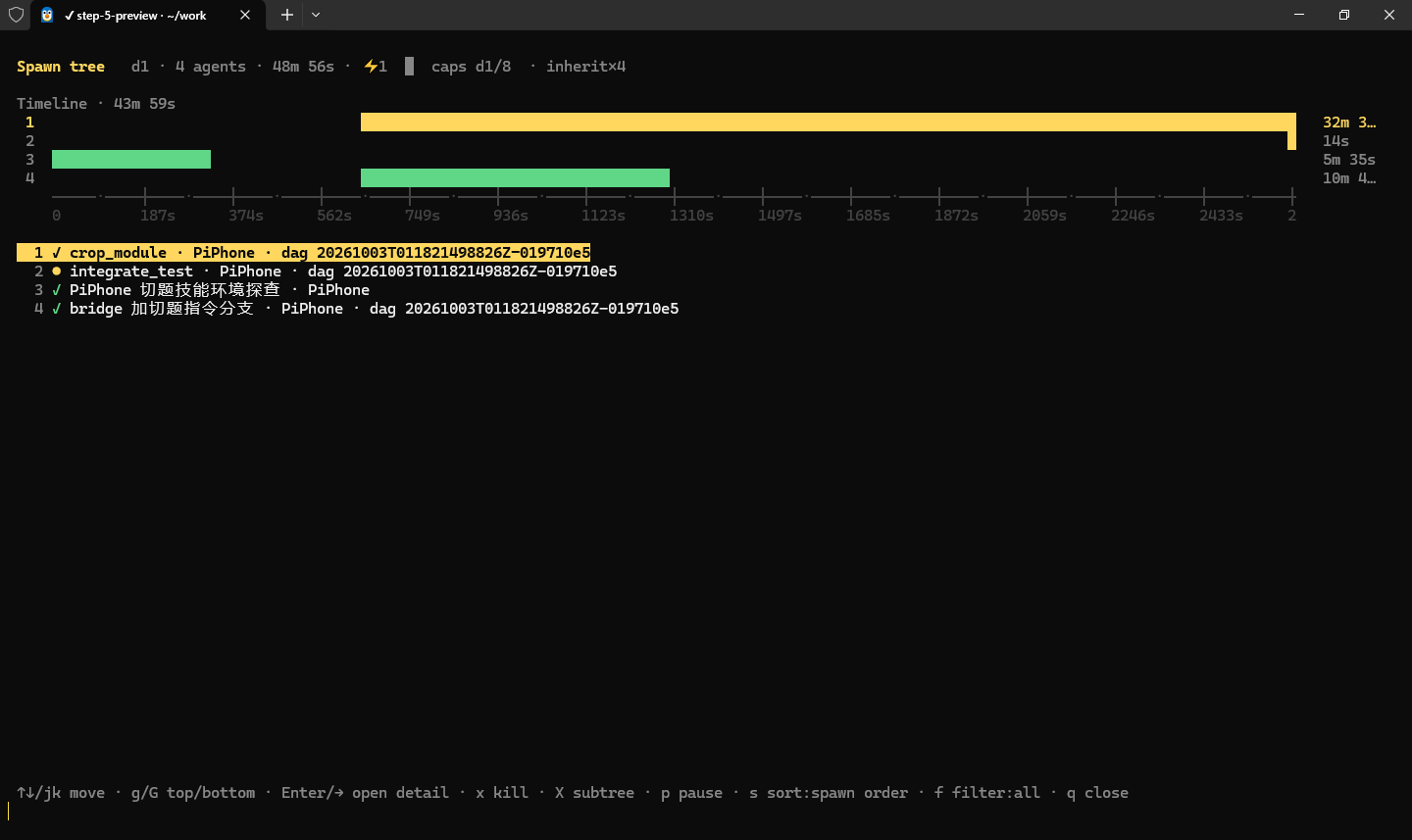This screenshot has width=1412, height=840.
Task: Click the 's sort:spawn order' footer shortcut
Action: [829, 793]
